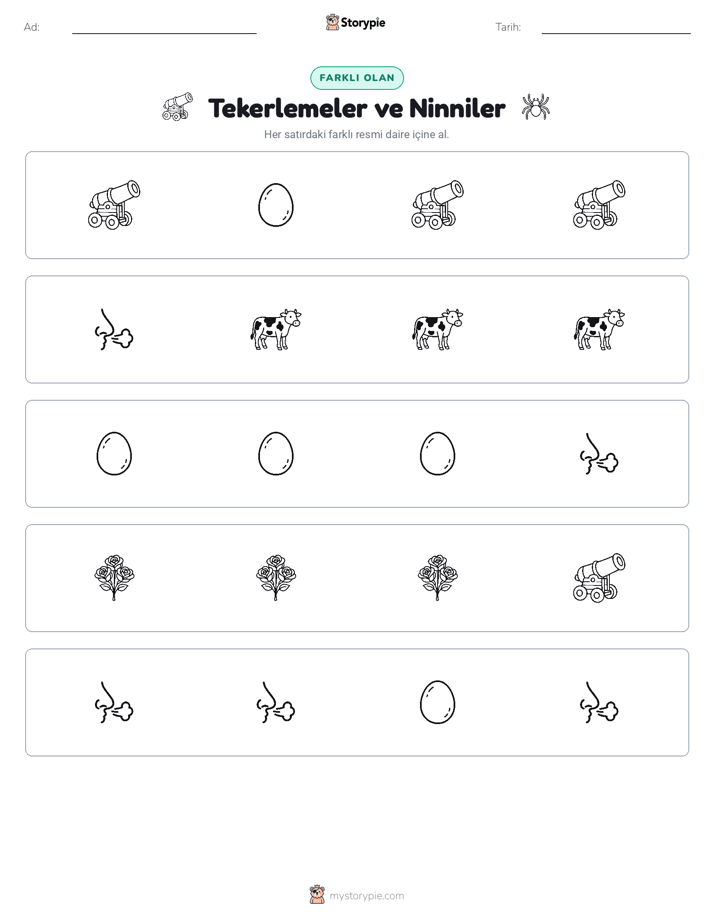Click the Storypie bear logo at the top

point(332,22)
